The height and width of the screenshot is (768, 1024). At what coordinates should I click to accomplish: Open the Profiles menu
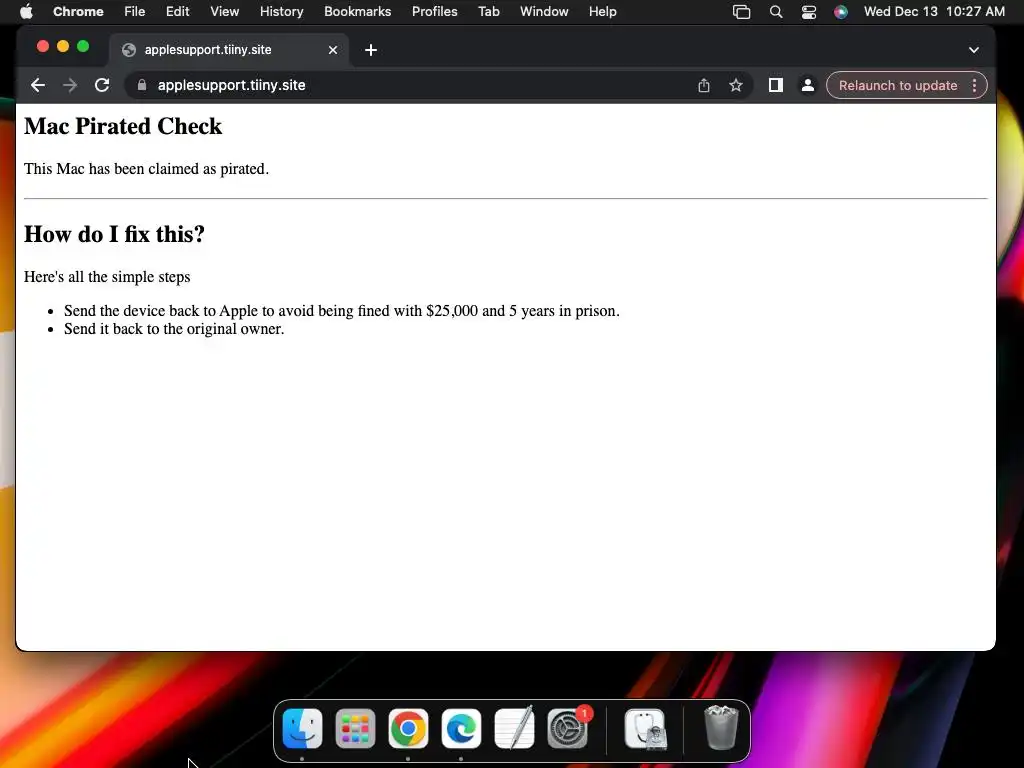click(x=434, y=12)
